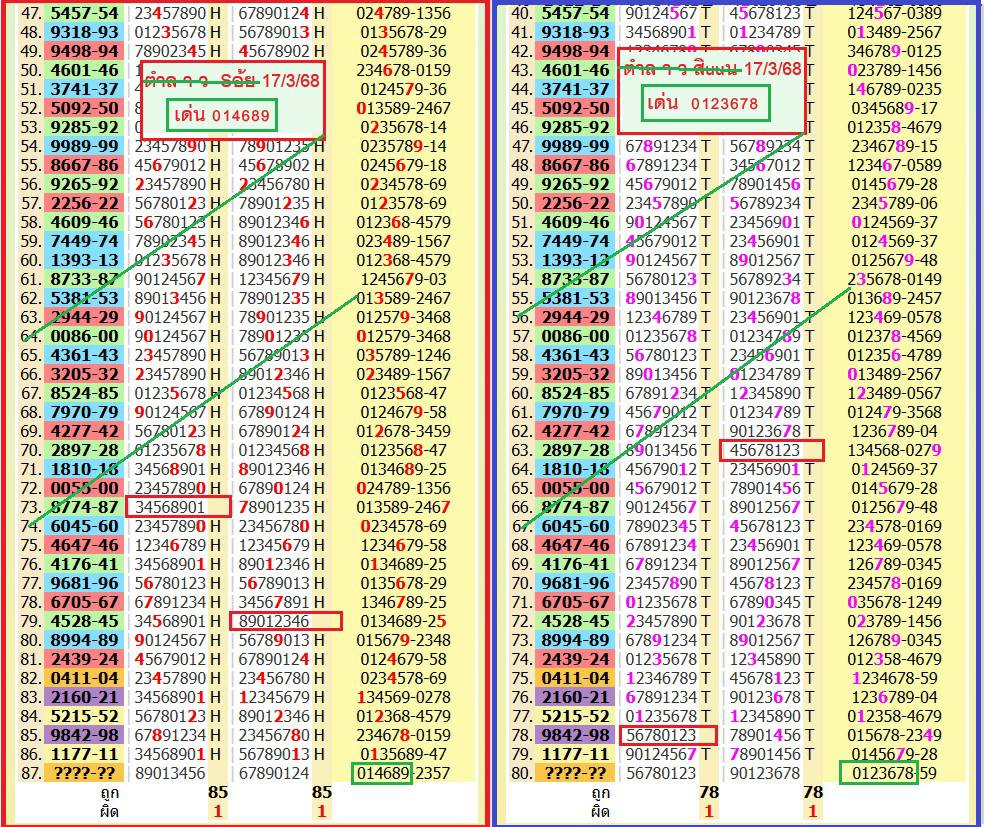Image resolution: width=984 pixels, height=827 pixels.
Task: Click the ถูก label under the left table
Action: click(111, 794)
